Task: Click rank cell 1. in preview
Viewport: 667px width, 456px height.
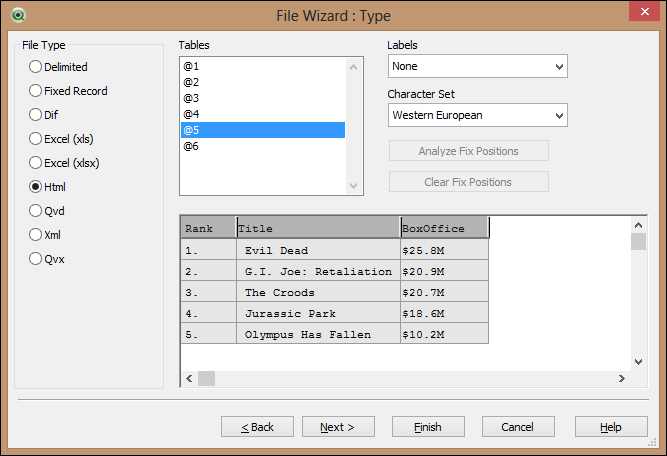Action: coord(208,251)
